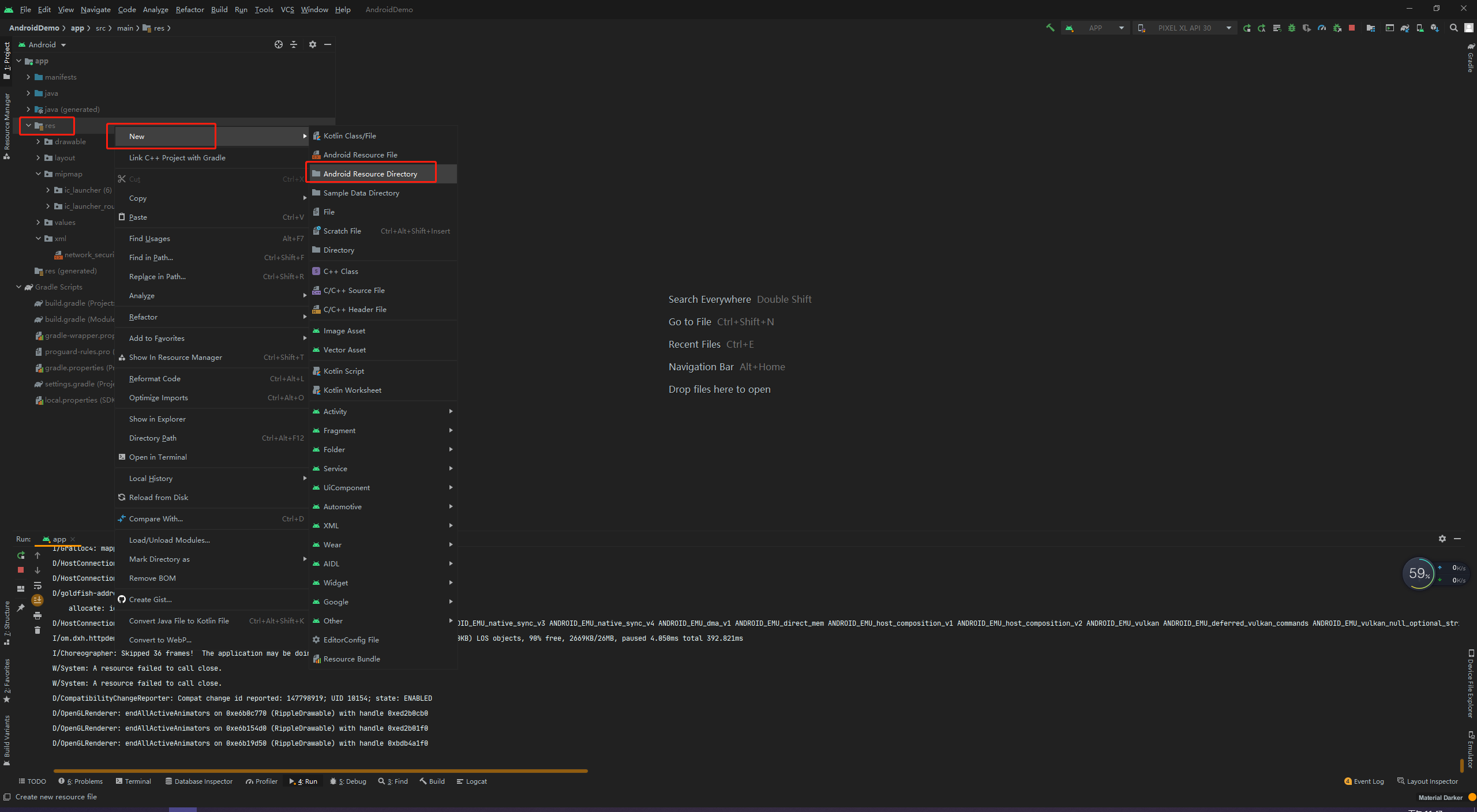Screen dimensions: 1477x812
Task: Click the locate target icon in Project panel
Action: (x=279, y=44)
